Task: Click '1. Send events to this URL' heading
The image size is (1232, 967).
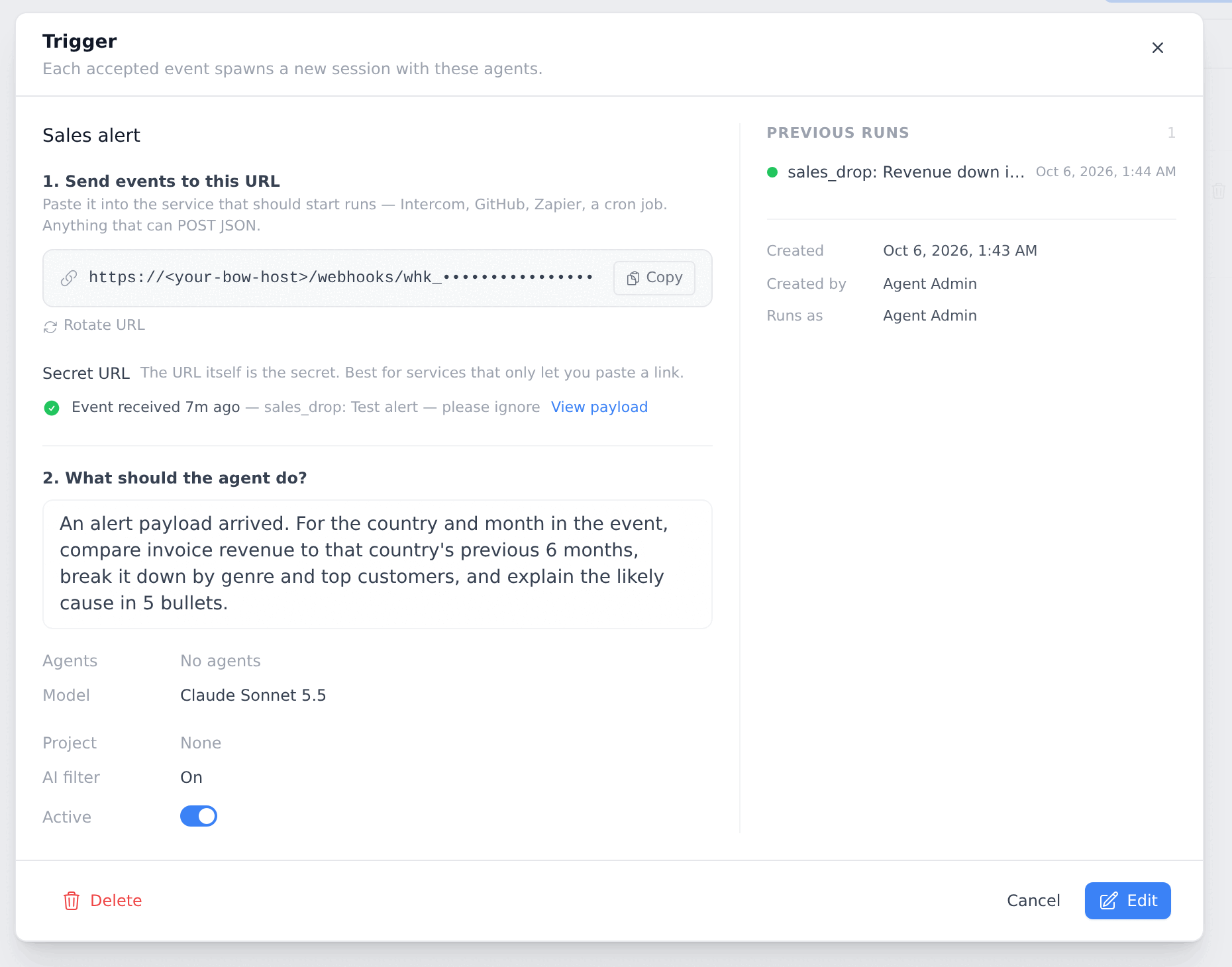Action: click(161, 181)
